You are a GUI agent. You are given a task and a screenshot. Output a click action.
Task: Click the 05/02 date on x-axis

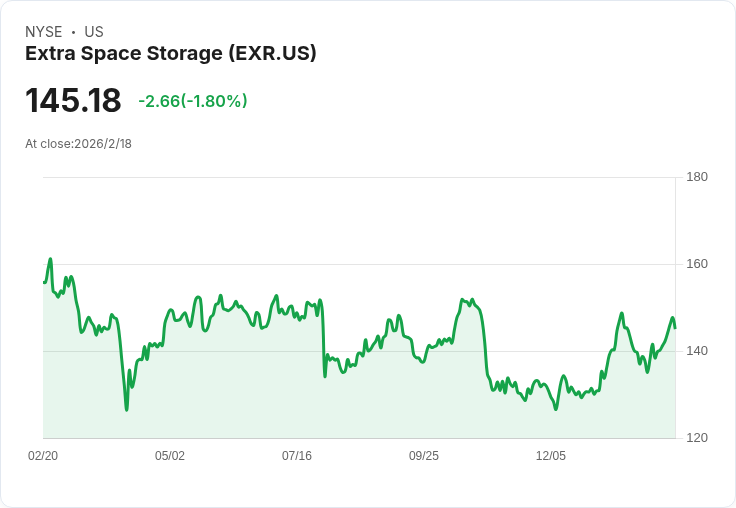(170, 456)
